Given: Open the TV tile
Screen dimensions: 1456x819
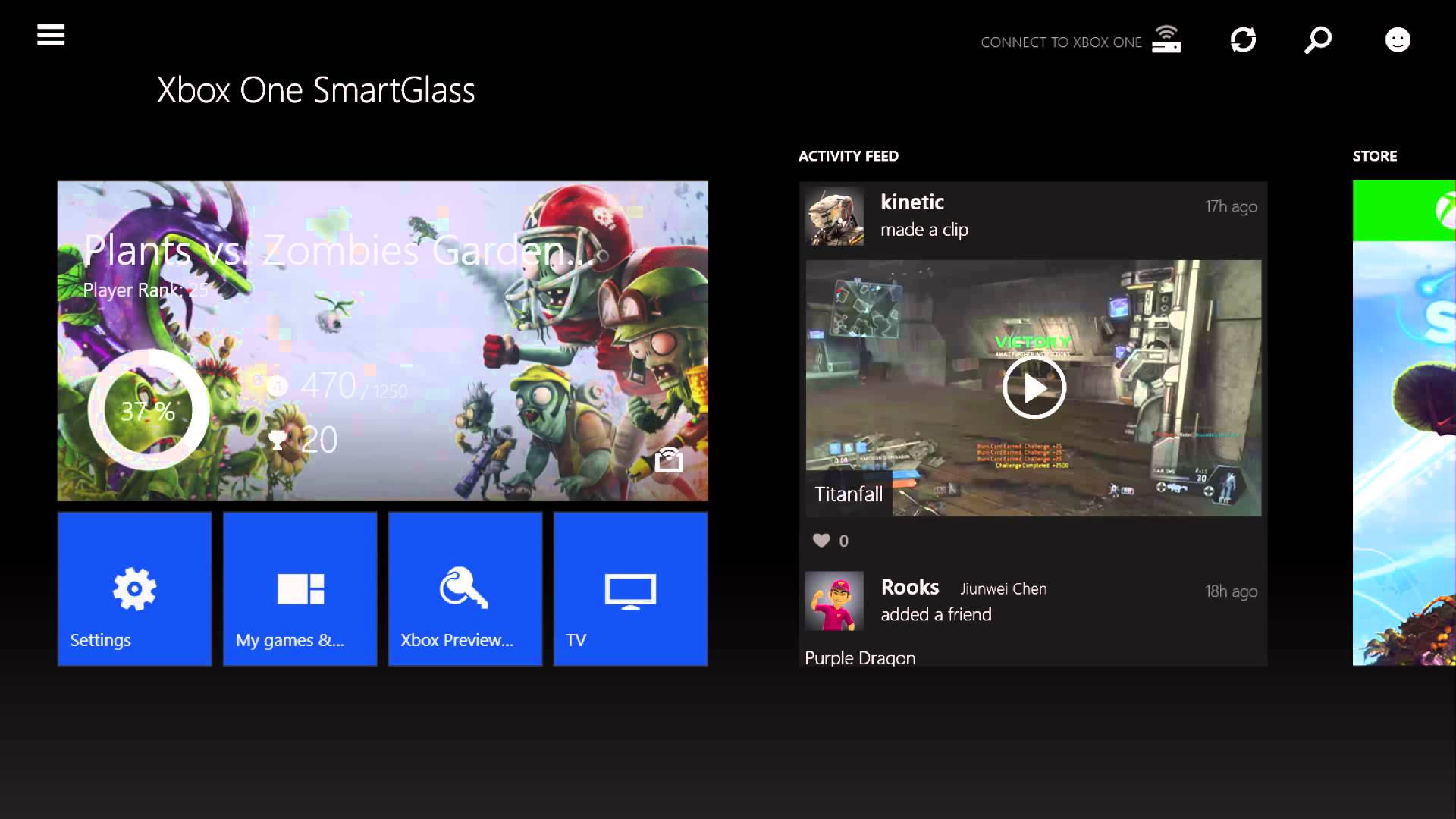Looking at the screenshot, I should pyautogui.click(x=630, y=588).
